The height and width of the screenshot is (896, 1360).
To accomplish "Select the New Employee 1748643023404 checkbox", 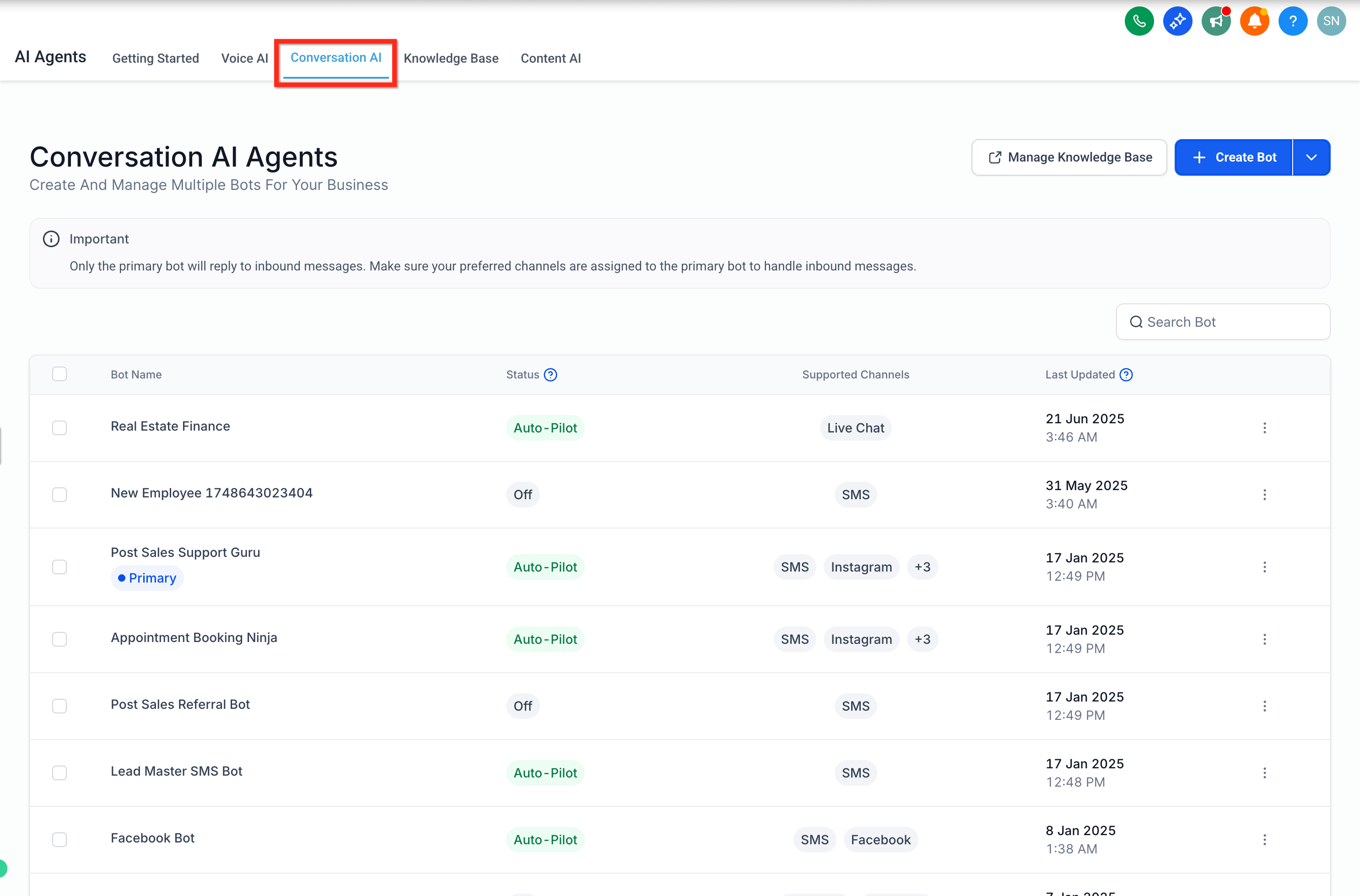I will [x=59, y=495].
